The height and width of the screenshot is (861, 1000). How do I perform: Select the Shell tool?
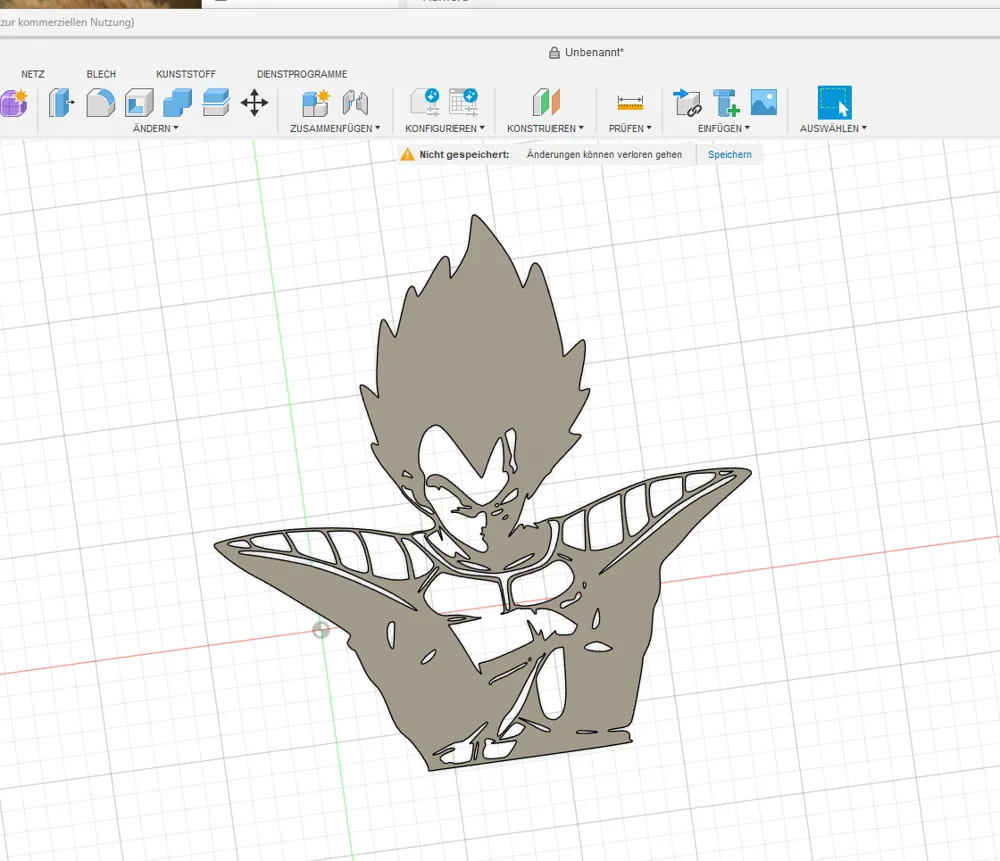pyautogui.click(x=139, y=103)
